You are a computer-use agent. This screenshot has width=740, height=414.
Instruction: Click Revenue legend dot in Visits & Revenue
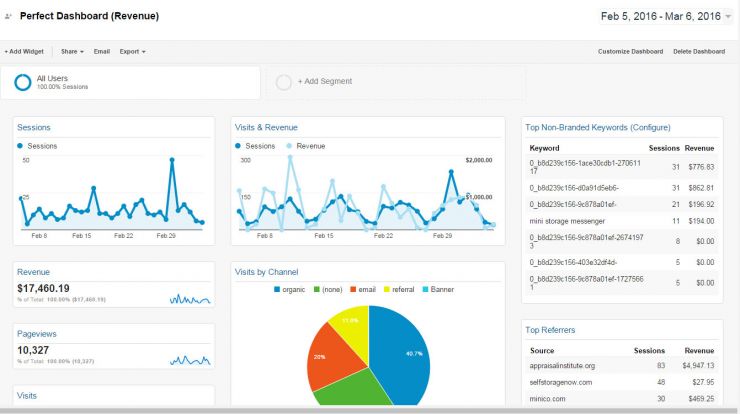tap(289, 146)
